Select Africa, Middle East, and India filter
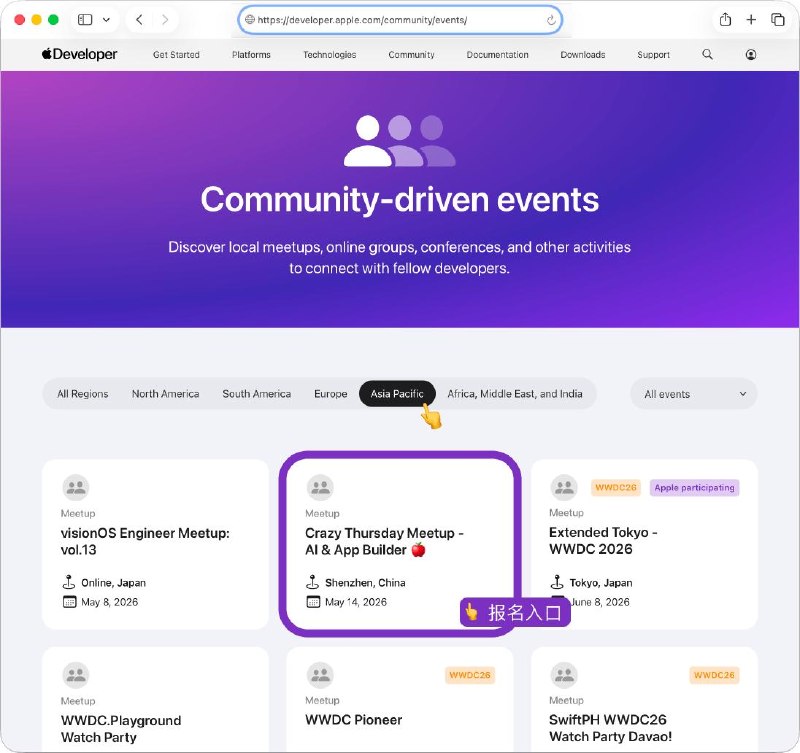The height and width of the screenshot is (753, 800). (514, 394)
